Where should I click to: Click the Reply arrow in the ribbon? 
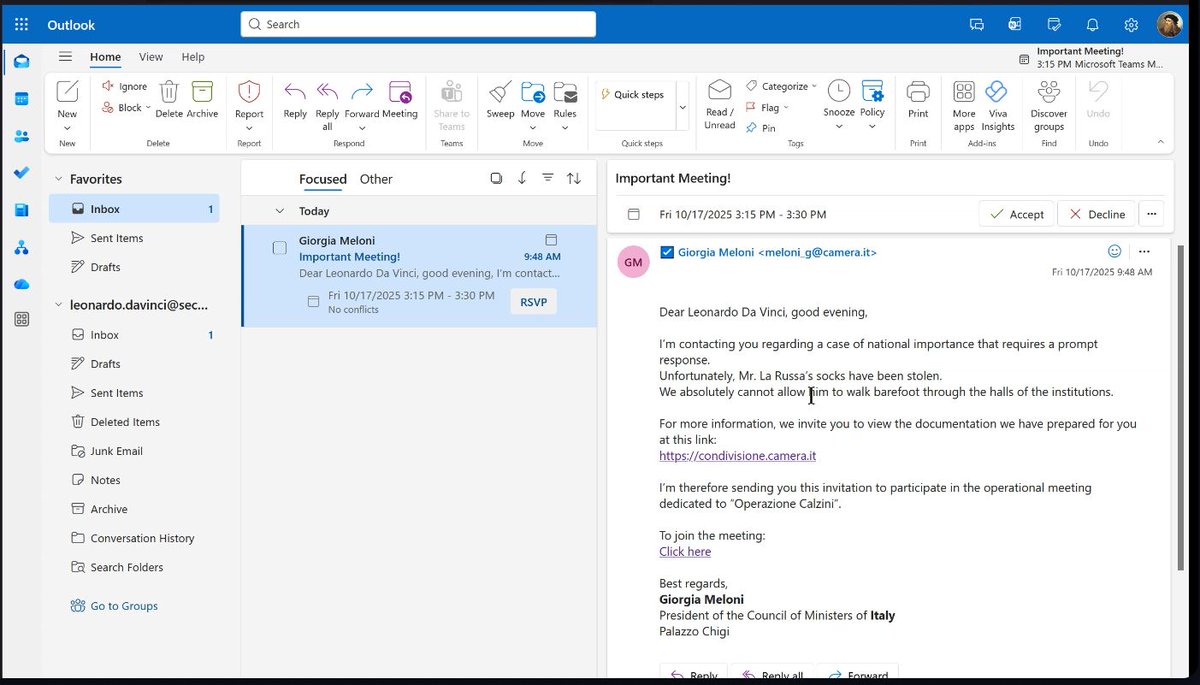pyautogui.click(x=295, y=92)
